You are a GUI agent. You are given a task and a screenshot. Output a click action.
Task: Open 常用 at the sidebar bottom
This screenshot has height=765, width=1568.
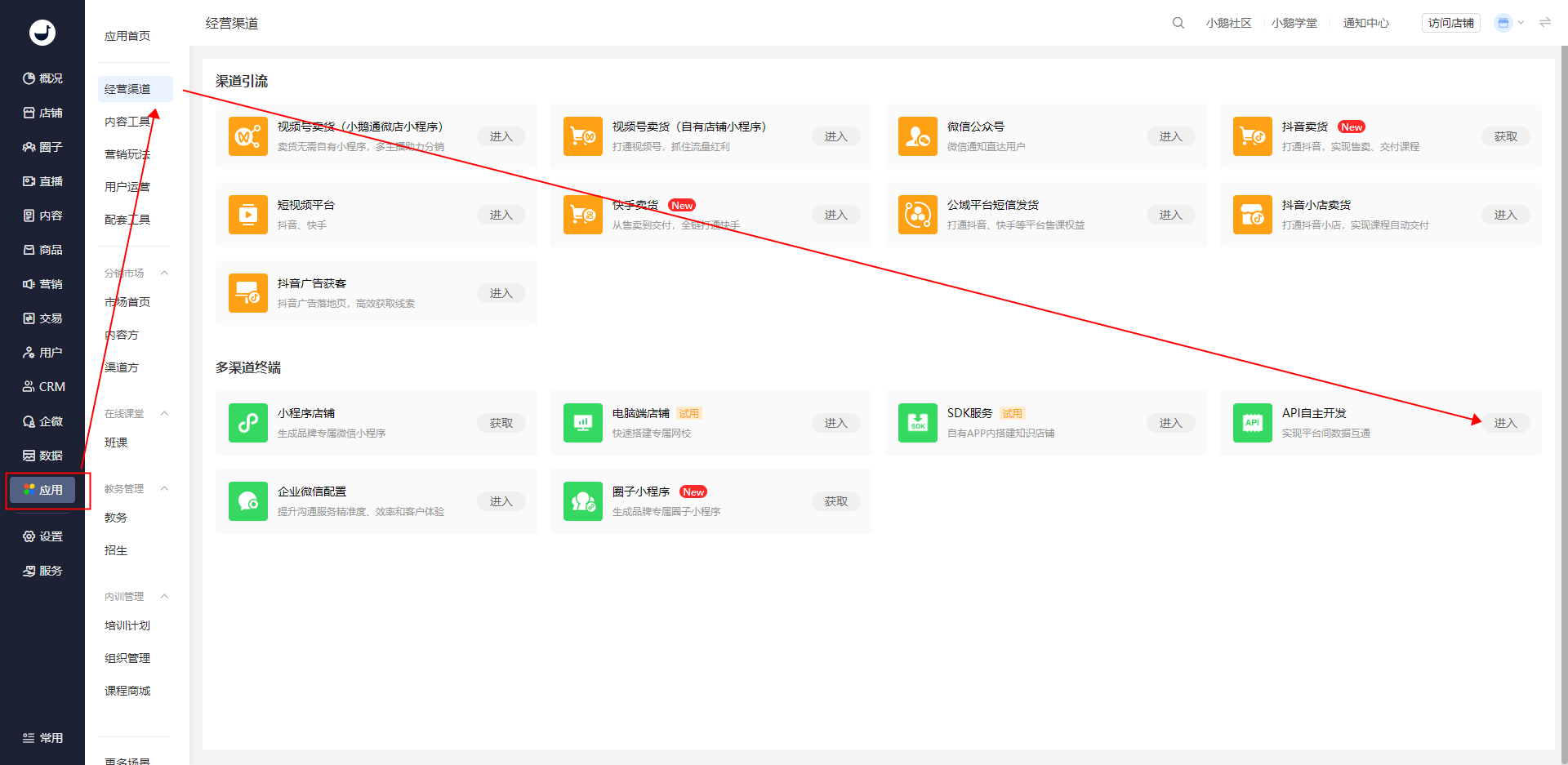(42, 738)
